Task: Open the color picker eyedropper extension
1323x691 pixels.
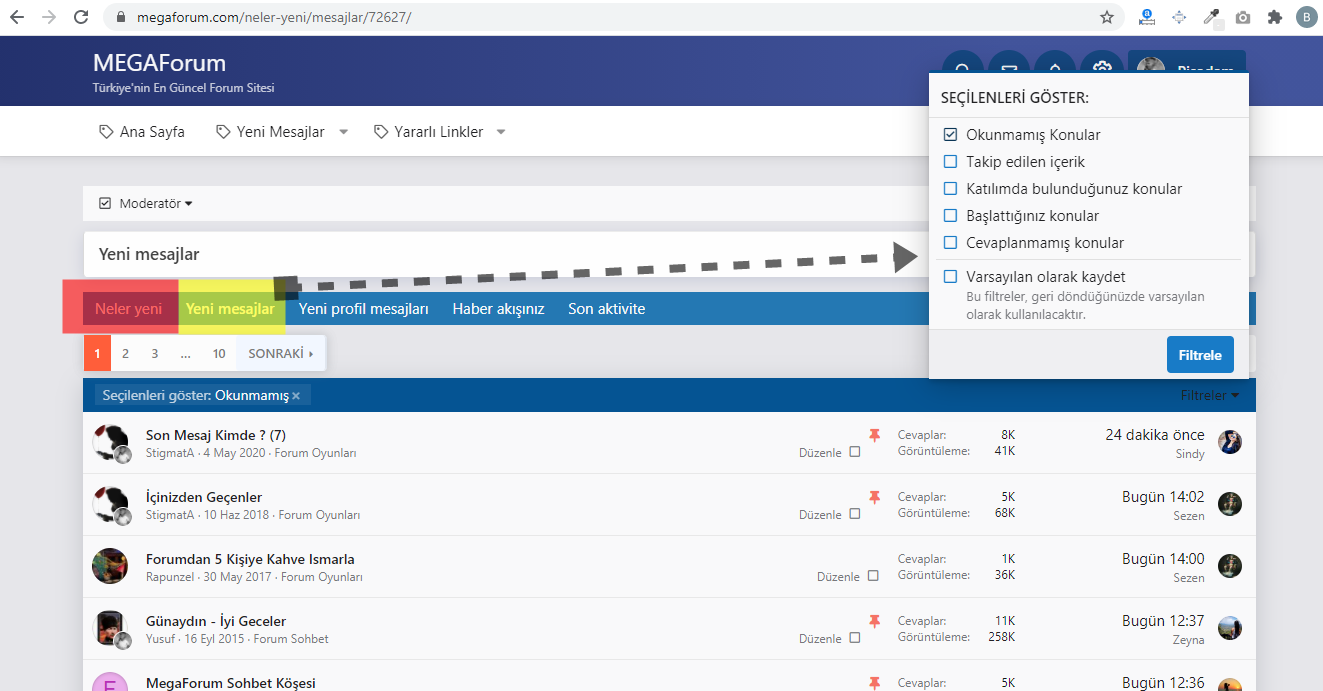Action: [x=1211, y=17]
